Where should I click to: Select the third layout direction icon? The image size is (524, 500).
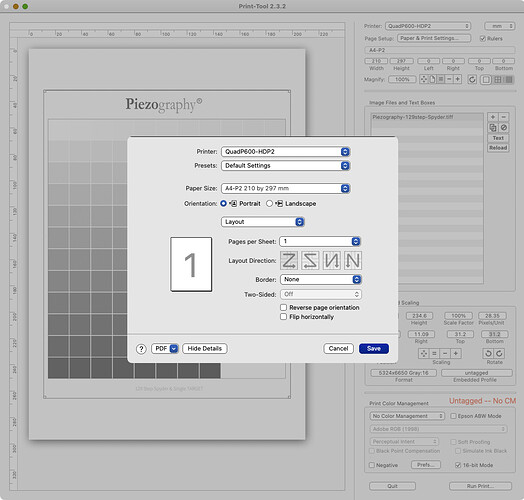[x=332, y=260]
